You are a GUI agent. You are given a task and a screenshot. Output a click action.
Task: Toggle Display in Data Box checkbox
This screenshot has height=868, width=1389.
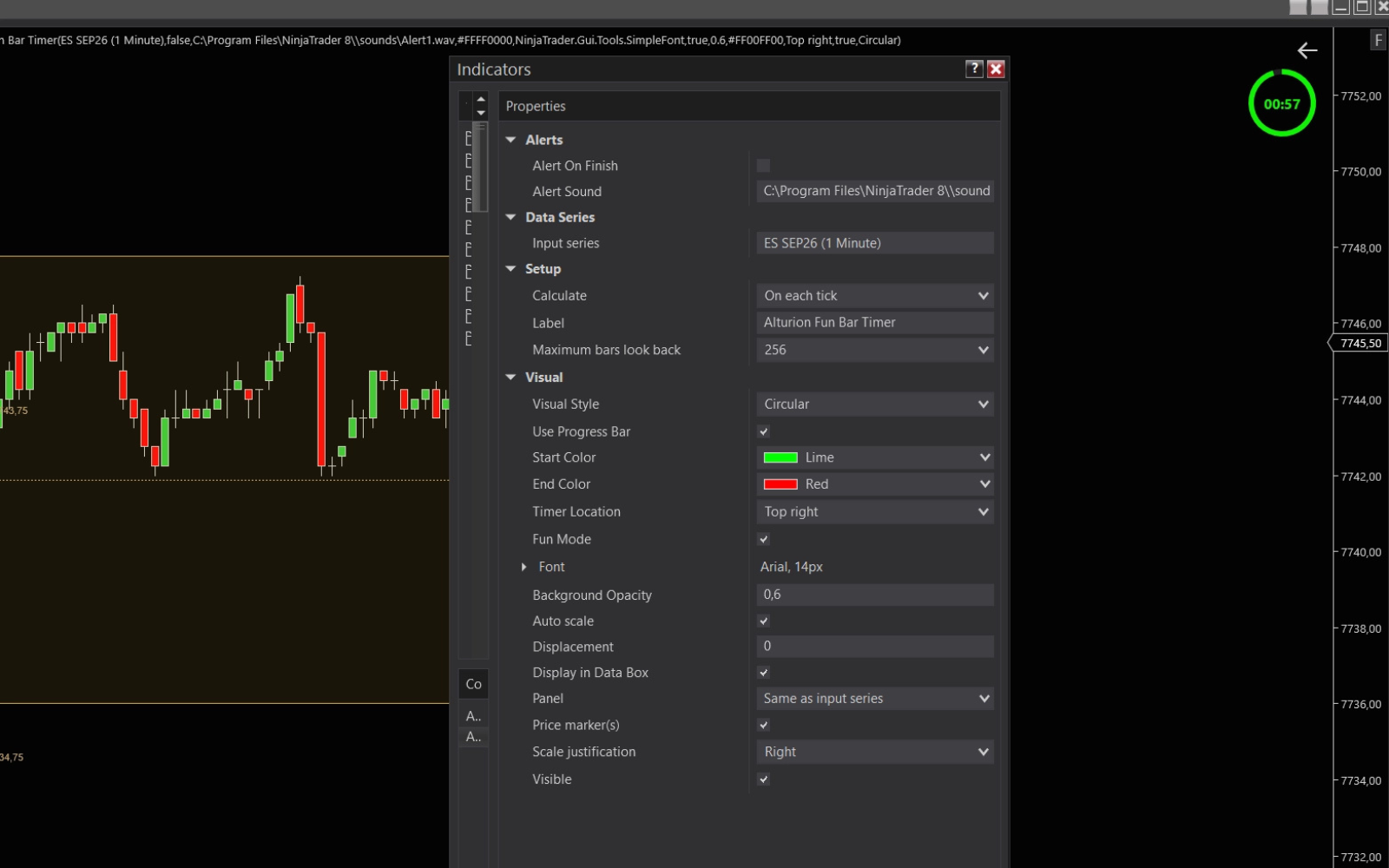pos(764,673)
